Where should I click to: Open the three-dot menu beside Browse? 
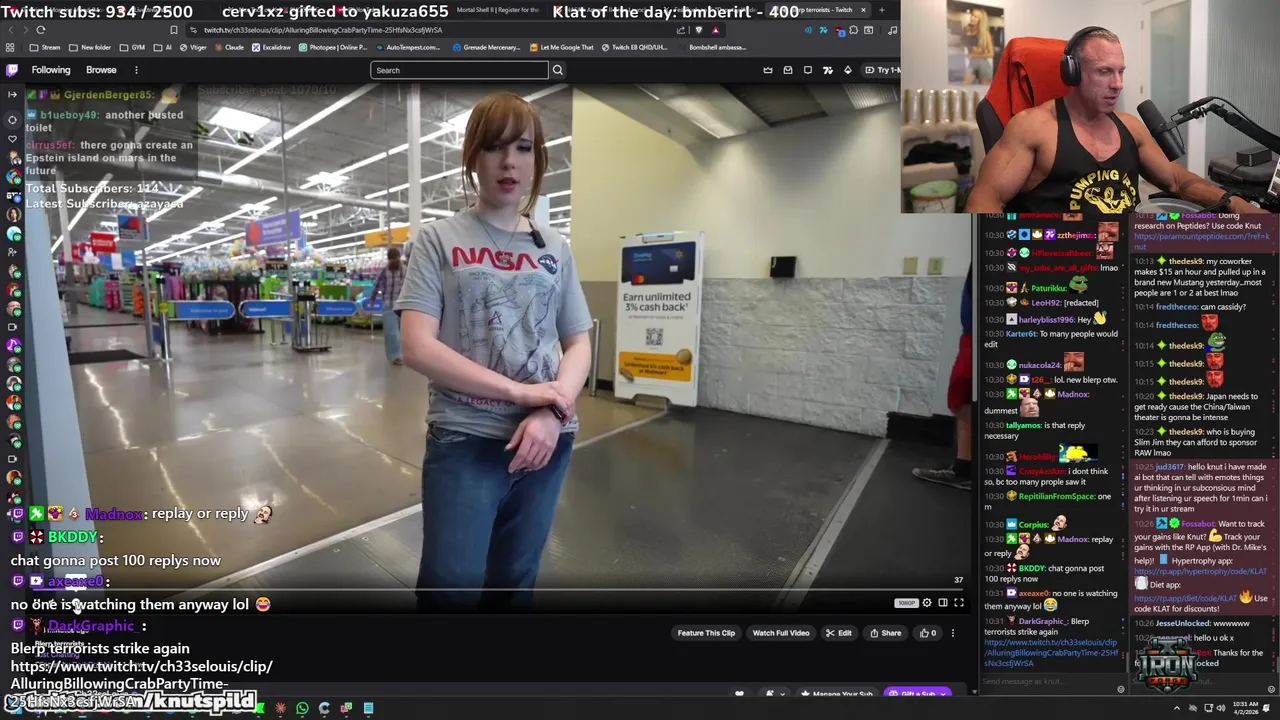tap(136, 70)
